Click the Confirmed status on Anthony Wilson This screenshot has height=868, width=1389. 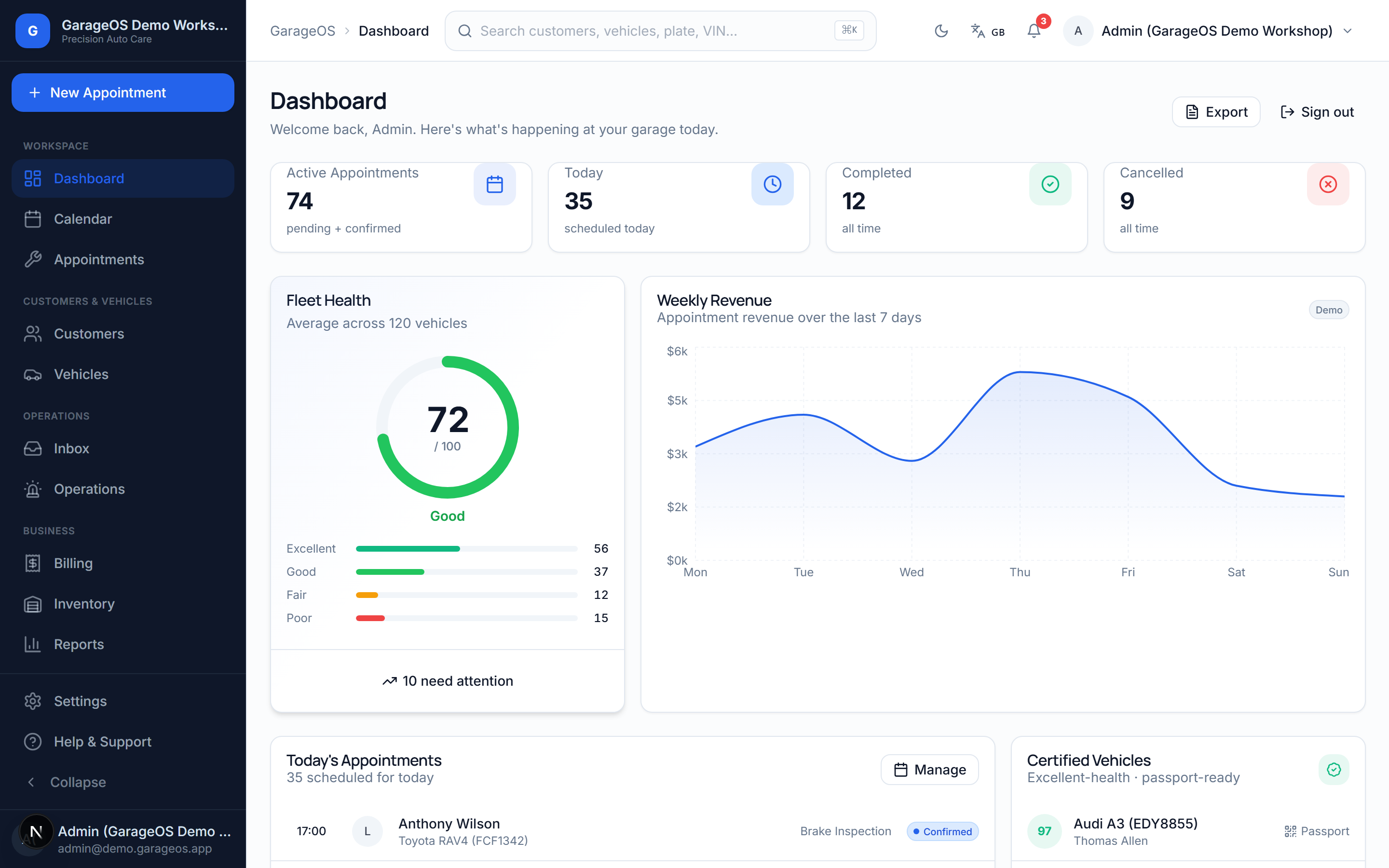click(x=942, y=831)
